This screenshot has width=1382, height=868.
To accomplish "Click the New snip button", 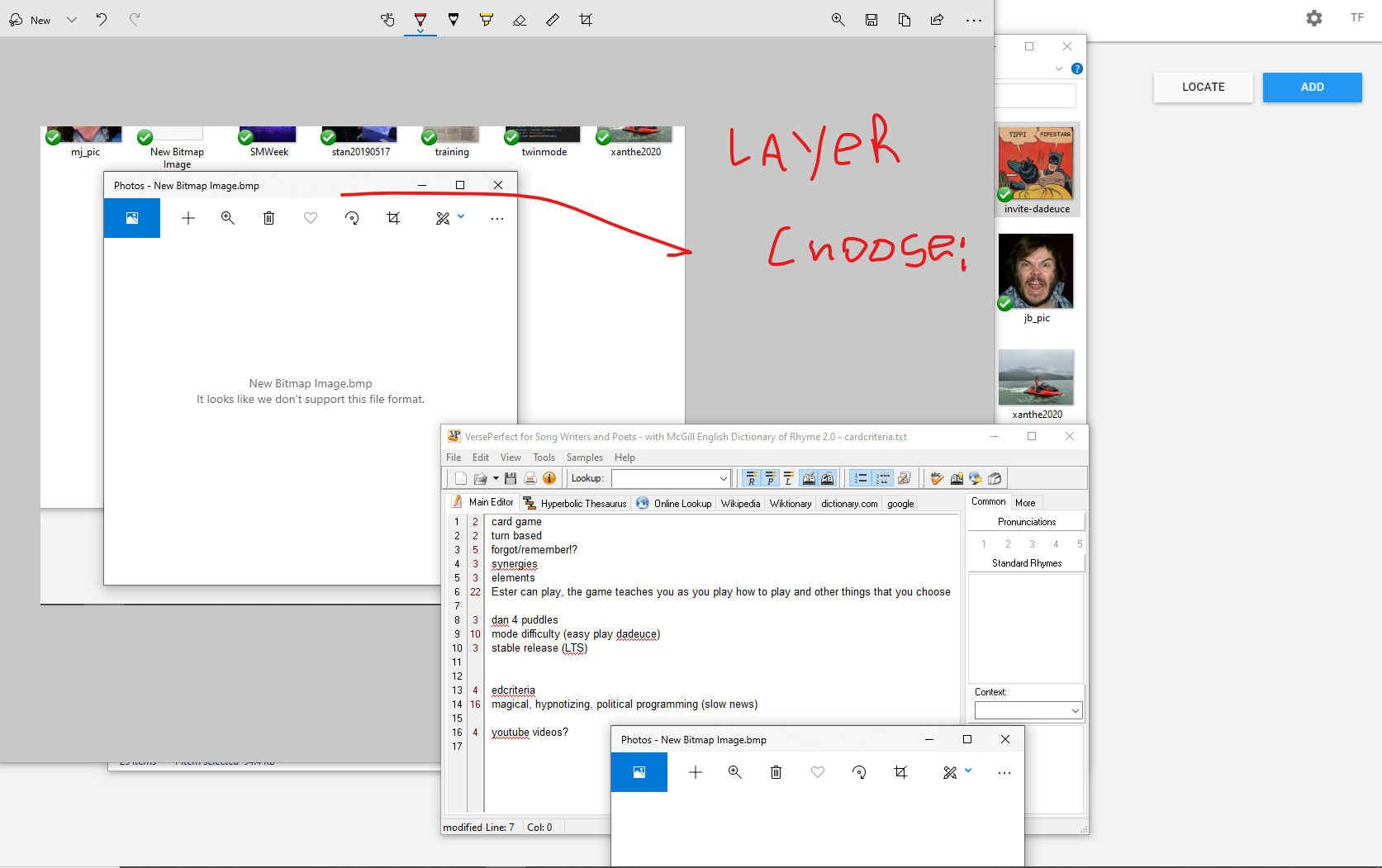I will pyautogui.click(x=31, y=20).
